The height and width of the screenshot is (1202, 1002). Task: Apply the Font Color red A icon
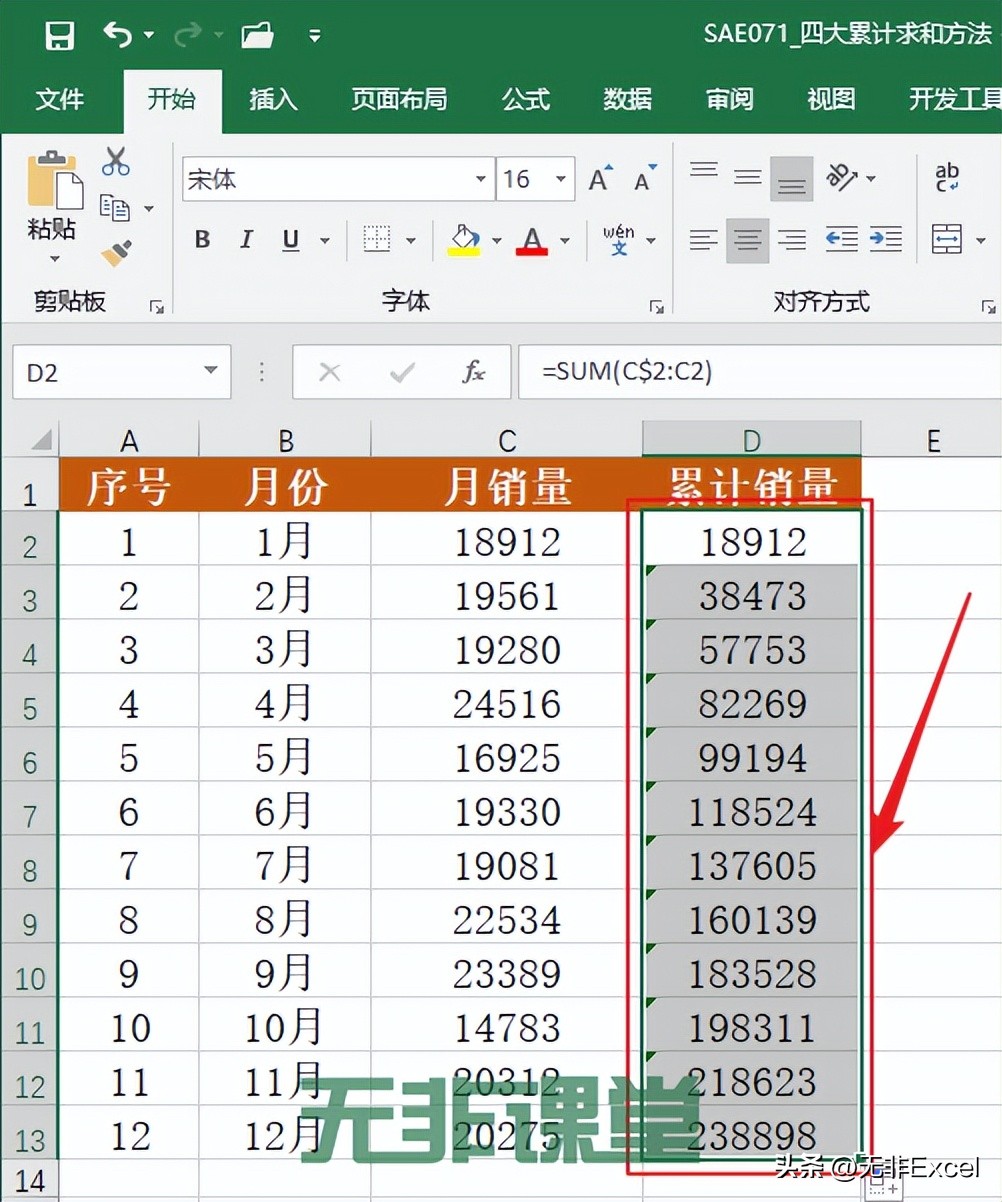click(x=533, y=240)
